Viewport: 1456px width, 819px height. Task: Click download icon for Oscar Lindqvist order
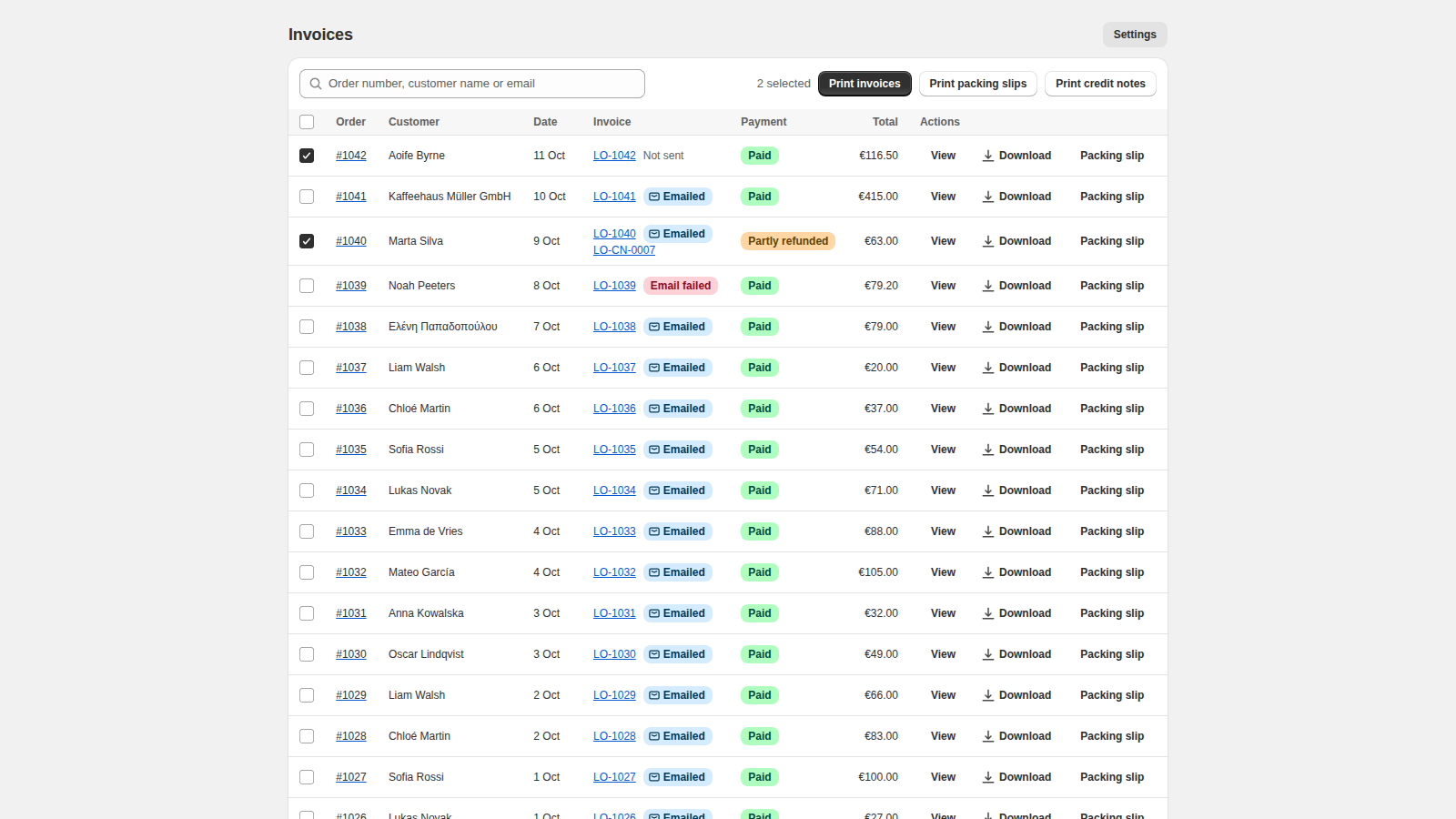[988, 654]
